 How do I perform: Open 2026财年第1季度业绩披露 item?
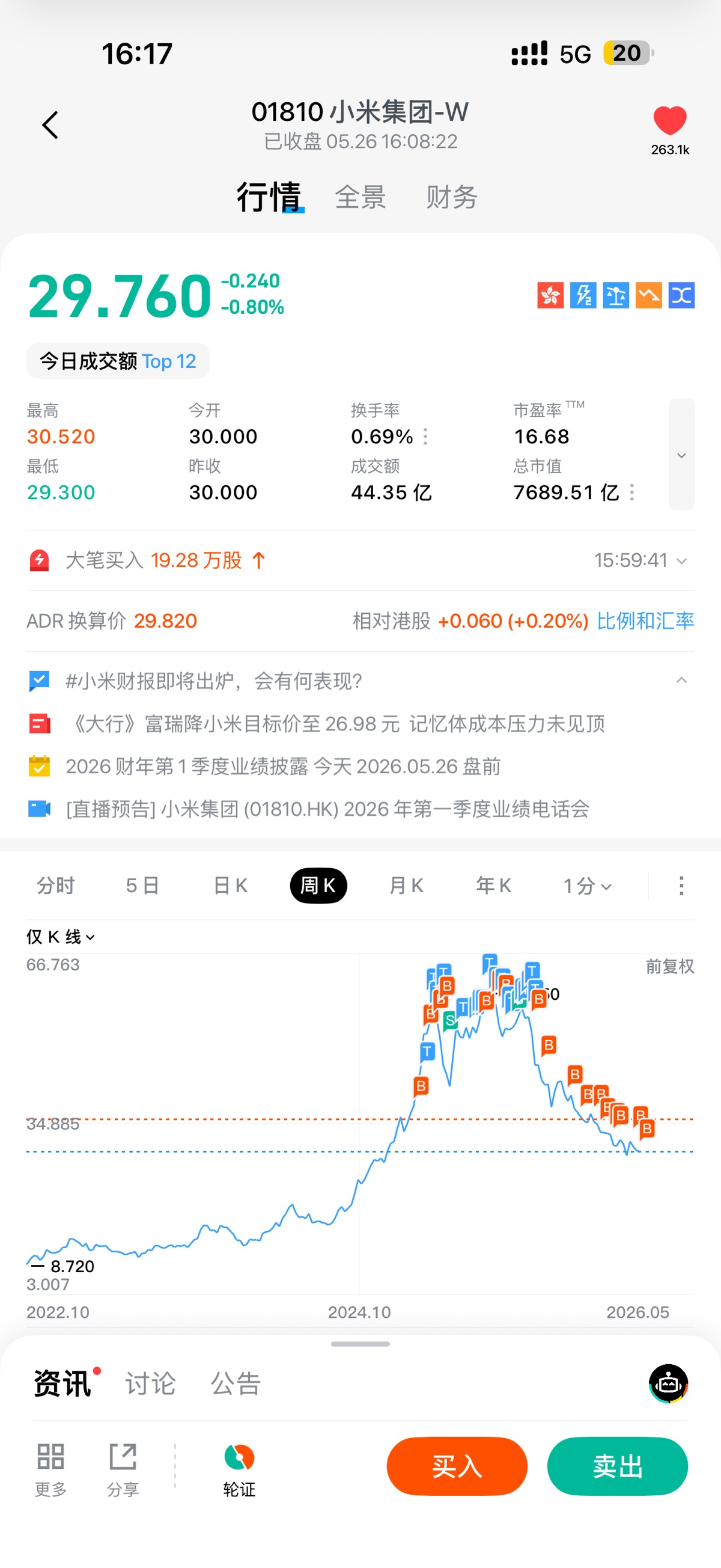(283, 767)
